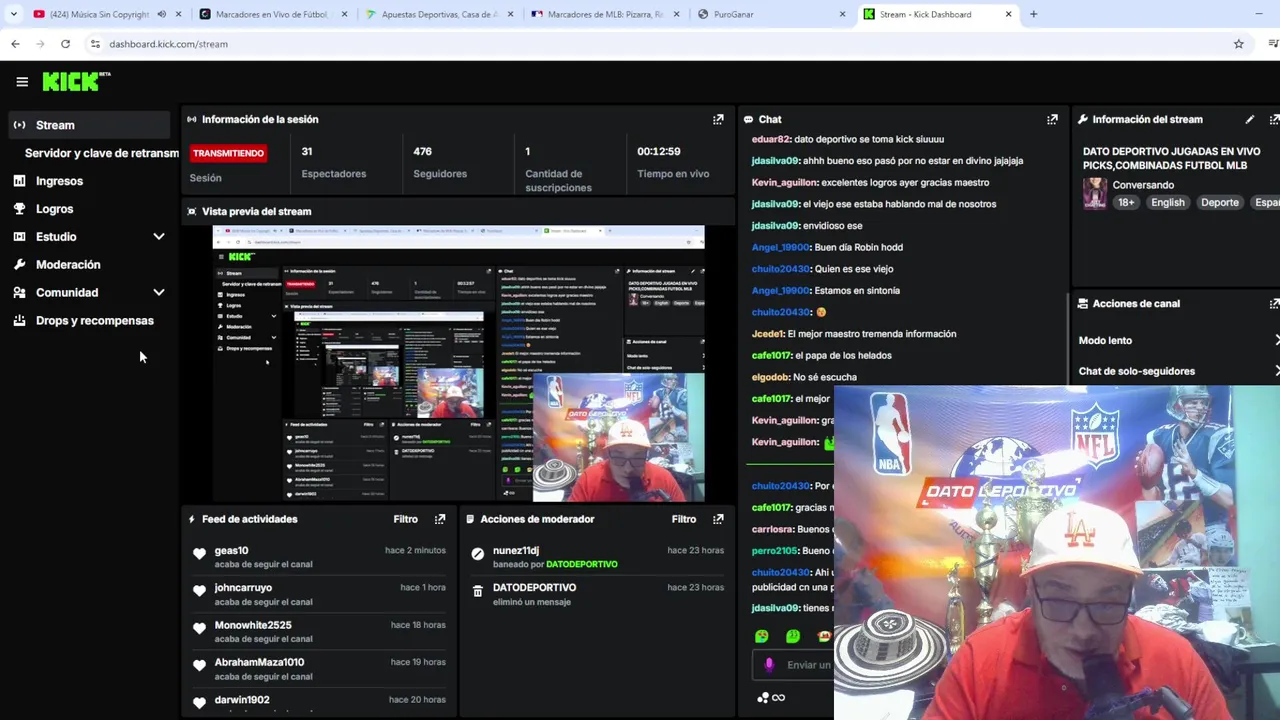
Task: Pop out the Feed de actividades panel
Action: 440,519
